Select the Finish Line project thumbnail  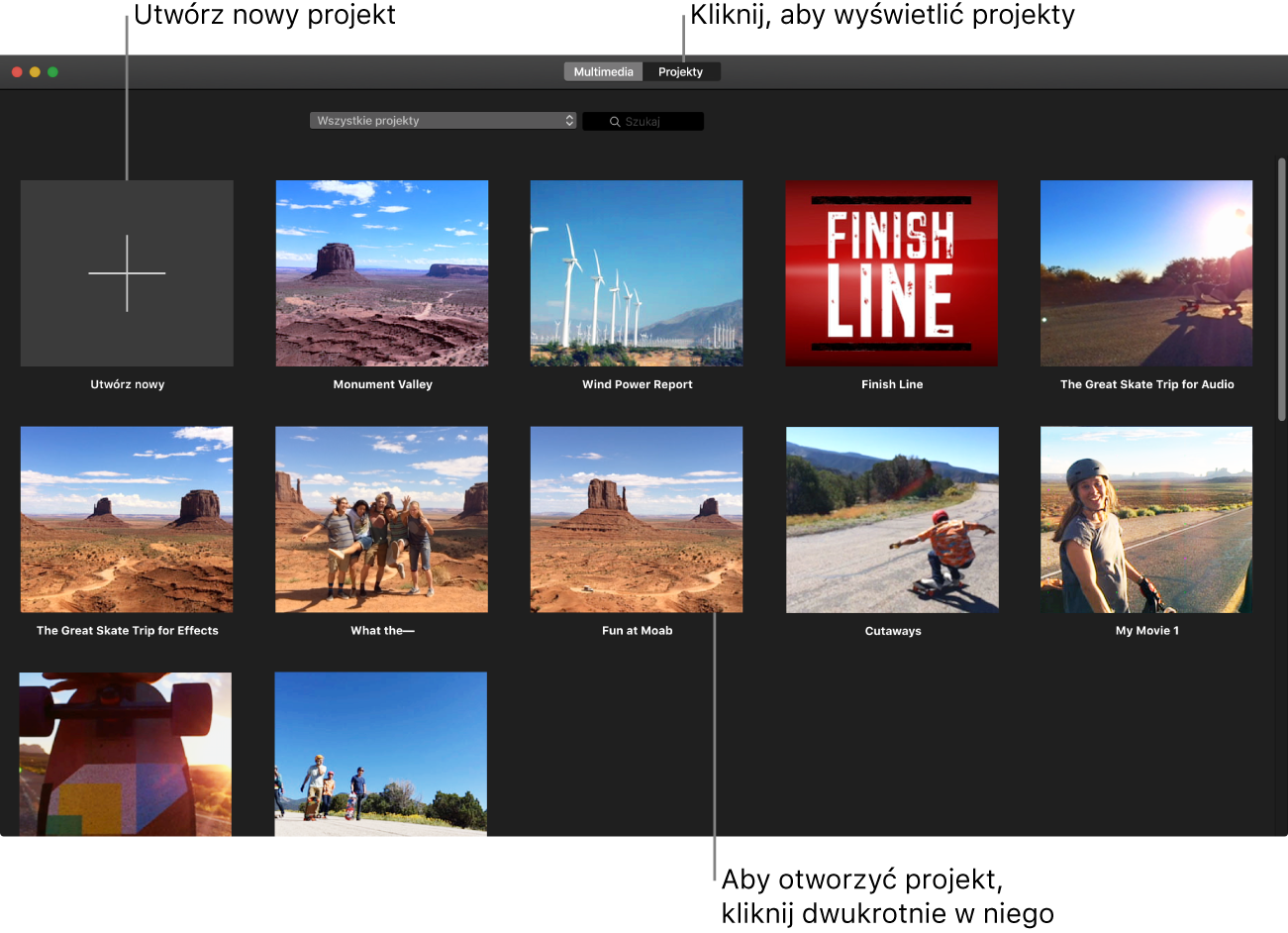pos(891,273)
